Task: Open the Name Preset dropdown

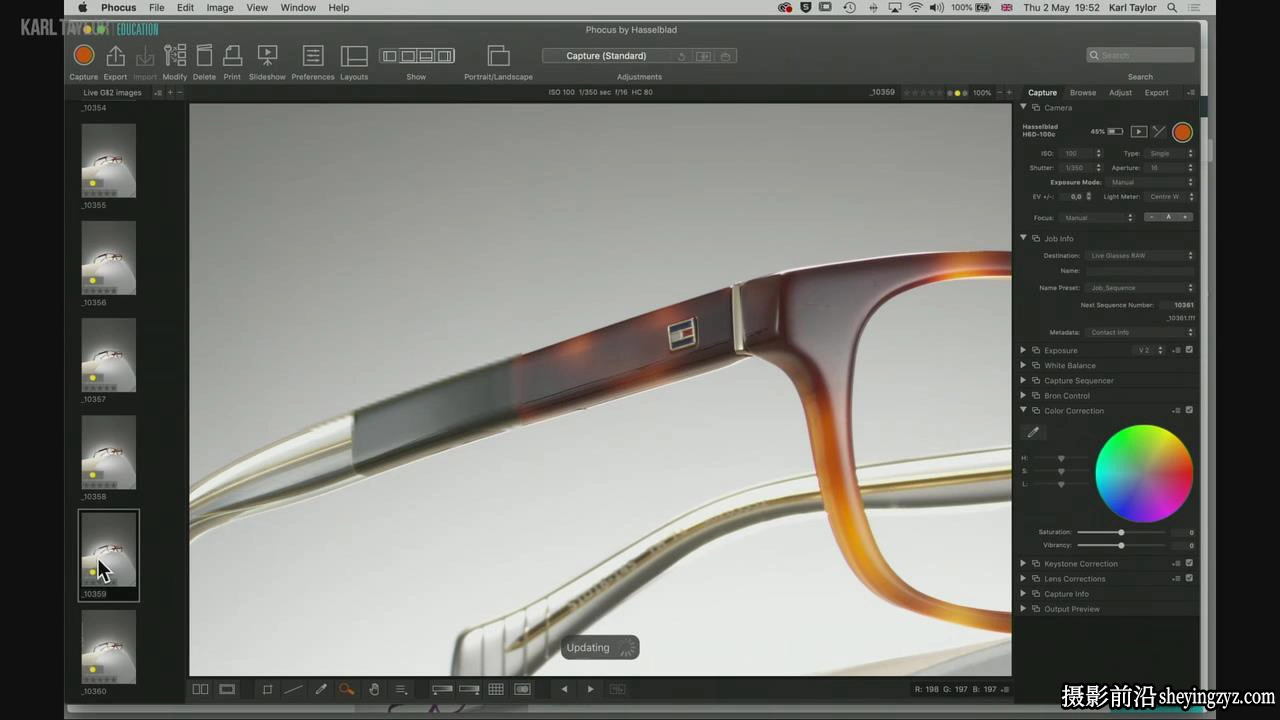Action: coord(1140,288)
